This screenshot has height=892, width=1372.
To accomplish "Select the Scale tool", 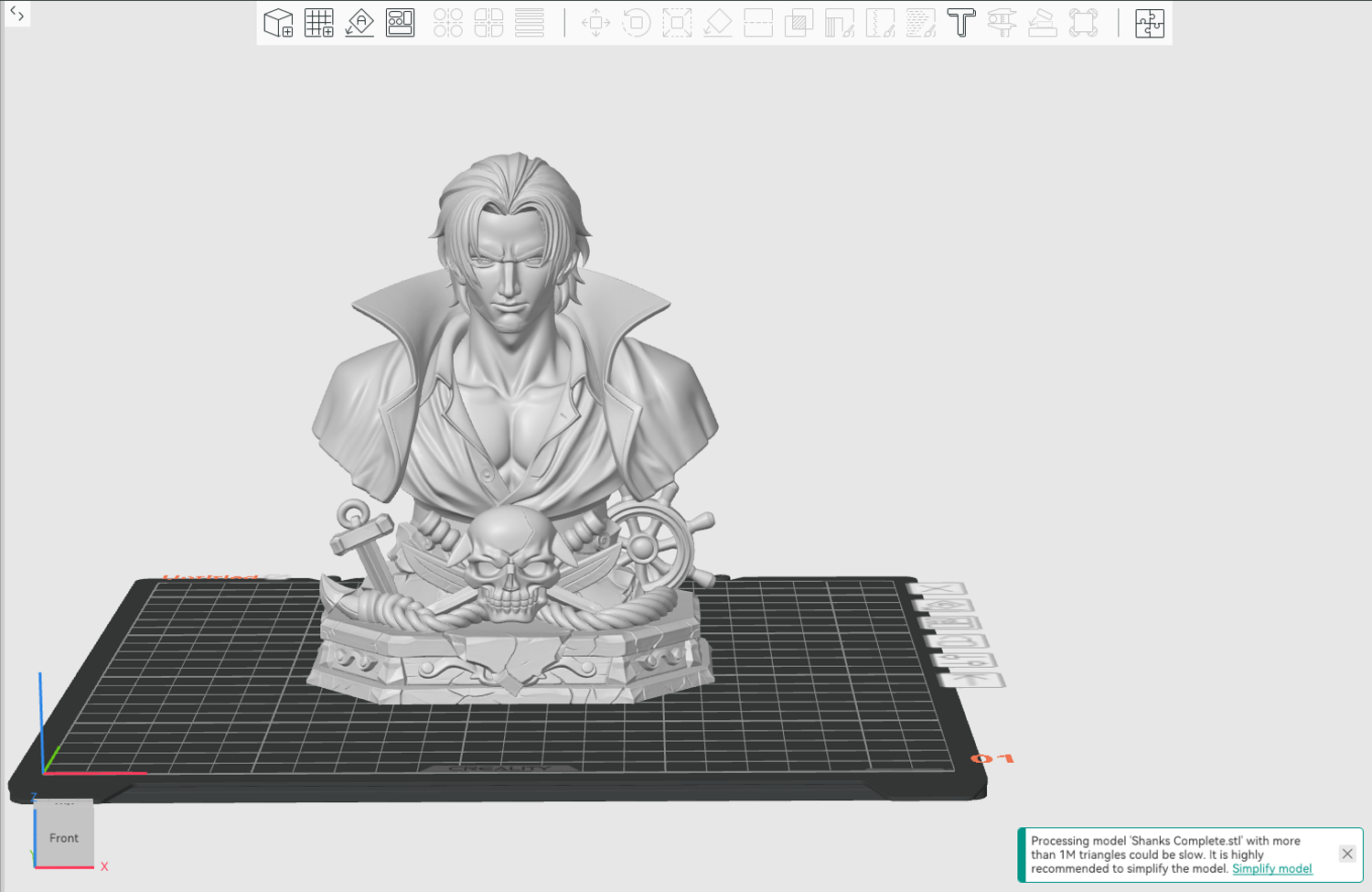I will [x=677, y=23].
